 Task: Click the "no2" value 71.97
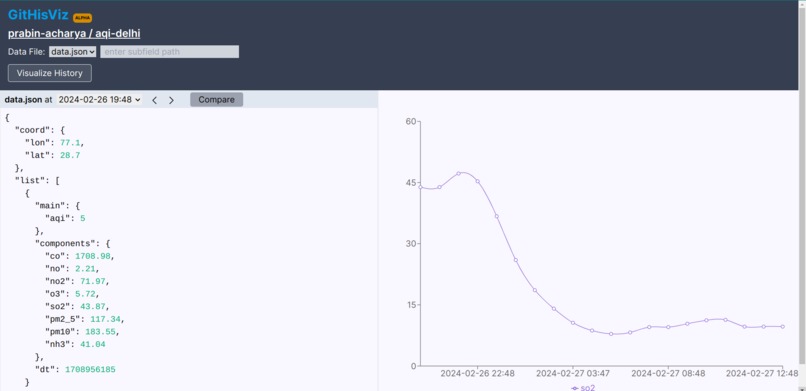(x=92, y=282)
